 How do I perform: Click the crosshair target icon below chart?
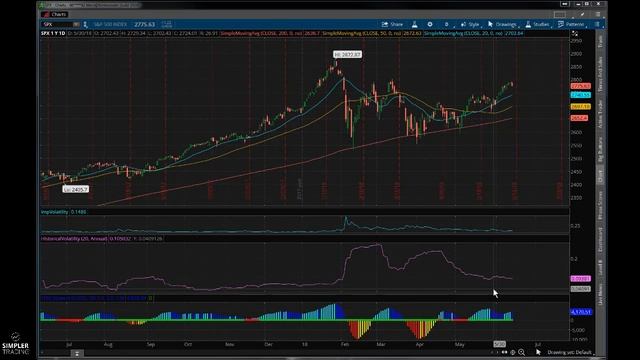513,352
